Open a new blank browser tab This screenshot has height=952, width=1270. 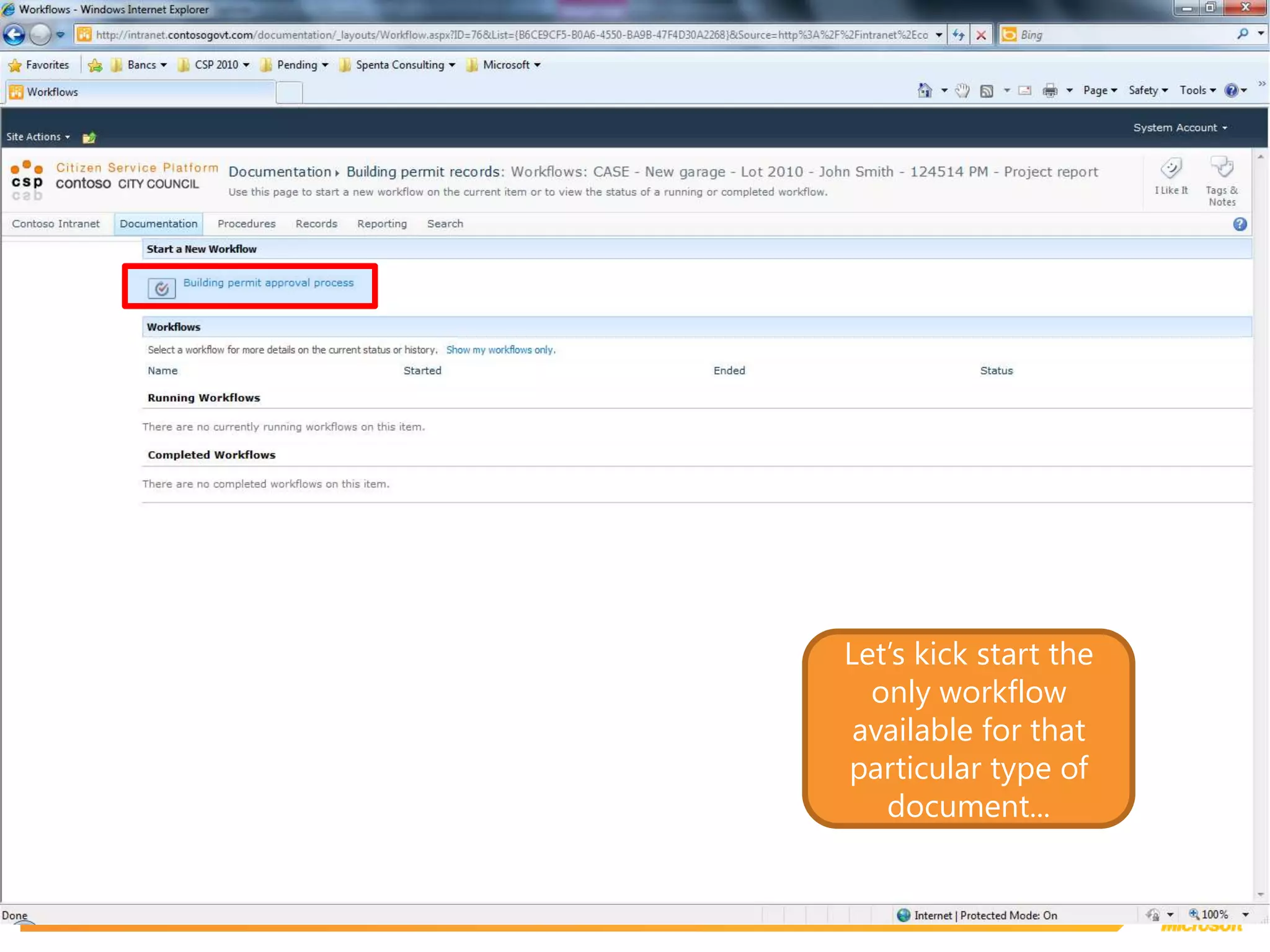pos(289,92)
